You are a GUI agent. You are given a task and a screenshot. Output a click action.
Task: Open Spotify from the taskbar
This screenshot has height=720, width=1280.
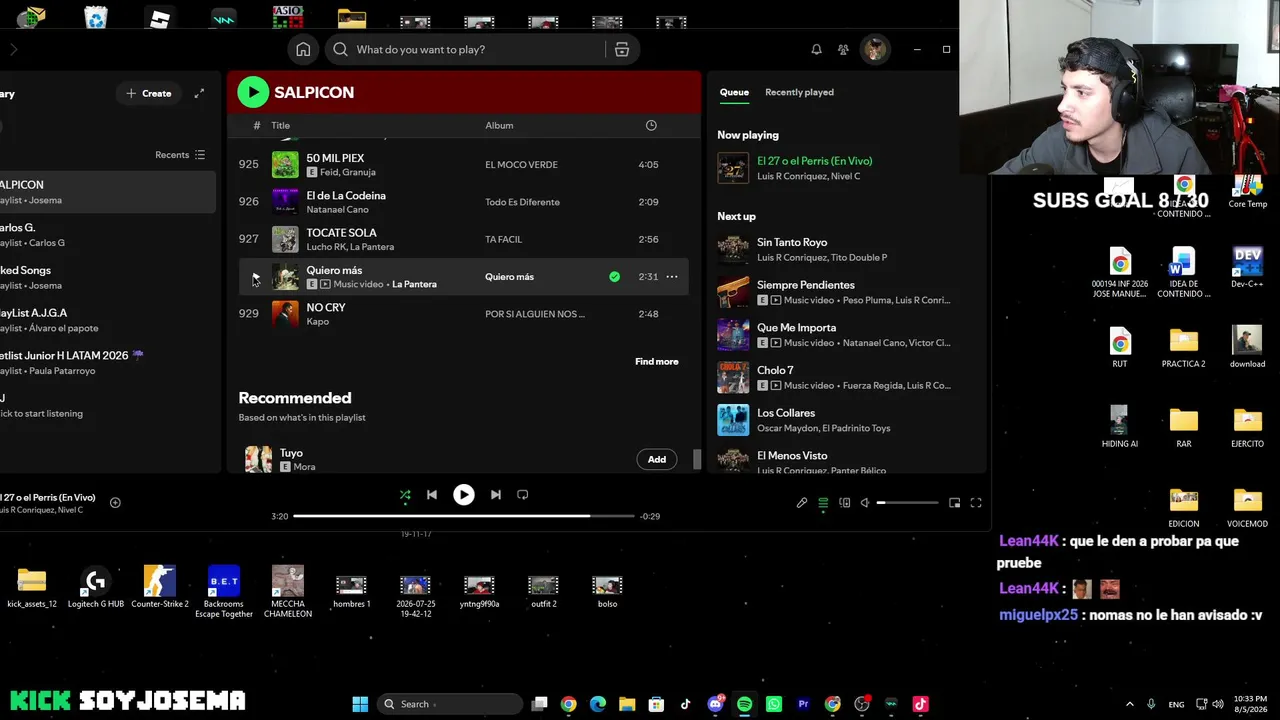pos(744,704)
